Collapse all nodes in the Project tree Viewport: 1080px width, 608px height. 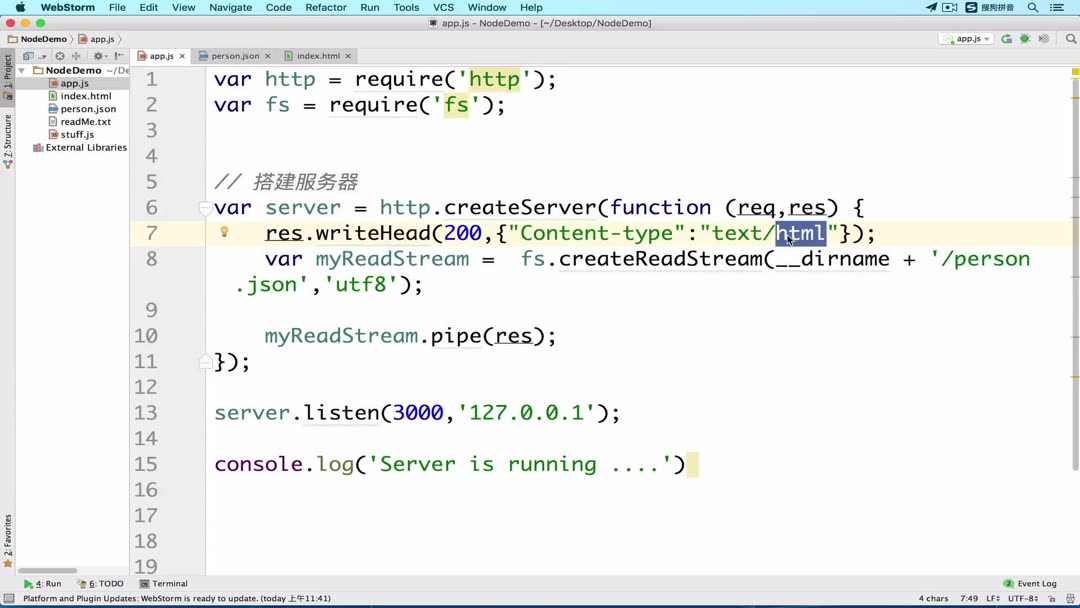pos(60,56)
